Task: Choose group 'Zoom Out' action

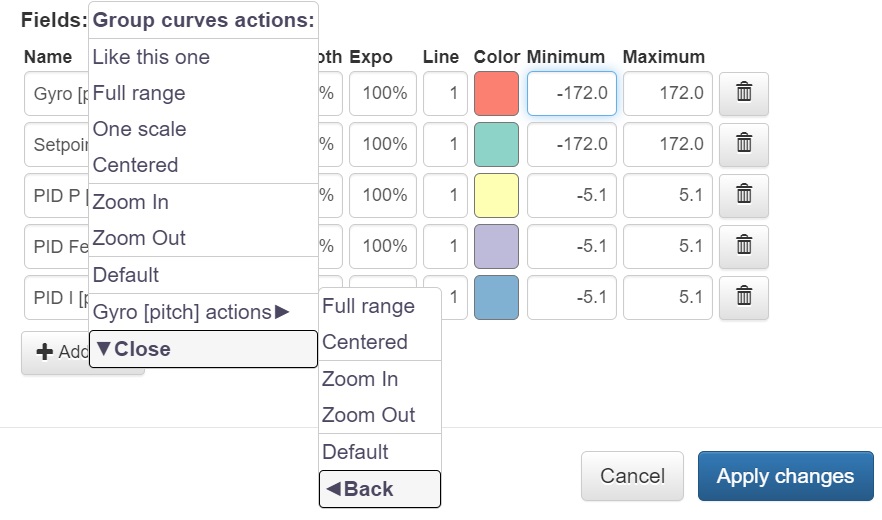Action: pyautogui.click(x=140, y=238)
